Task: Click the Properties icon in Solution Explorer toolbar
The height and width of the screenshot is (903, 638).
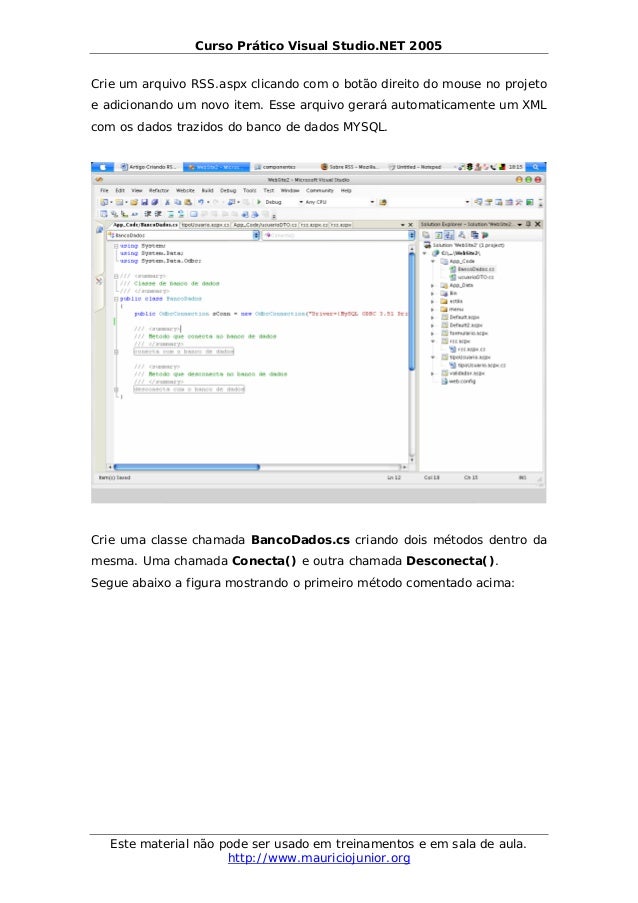Action: (426, 235)
